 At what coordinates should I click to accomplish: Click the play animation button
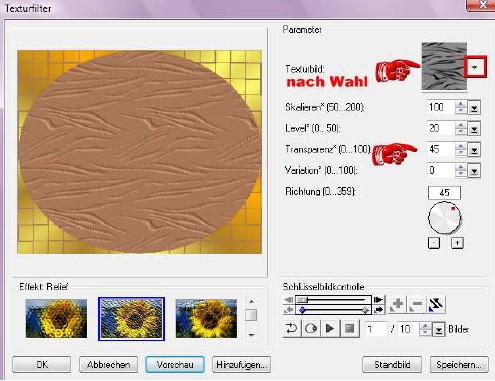click(x=330, y=329)
